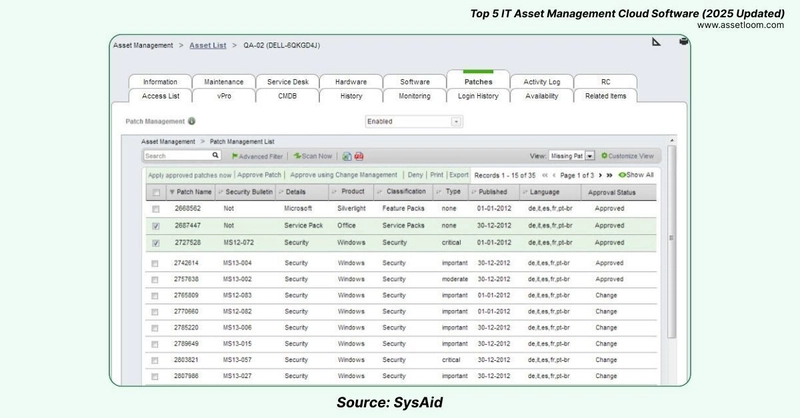Viewport: 800px width, 418px height.
Task: Check the box for patch 2770860
Action: click(155, 312)
